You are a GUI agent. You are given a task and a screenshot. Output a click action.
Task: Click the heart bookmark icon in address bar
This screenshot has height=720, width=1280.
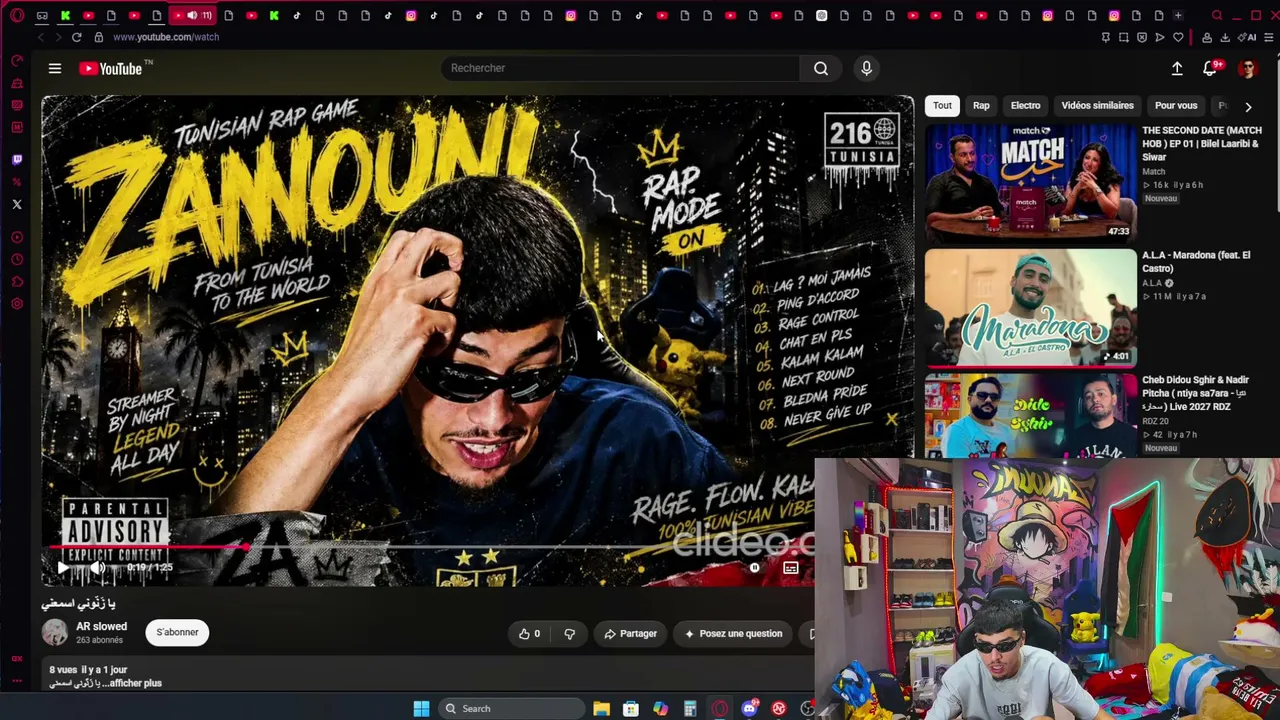(x=1178, y=37)
